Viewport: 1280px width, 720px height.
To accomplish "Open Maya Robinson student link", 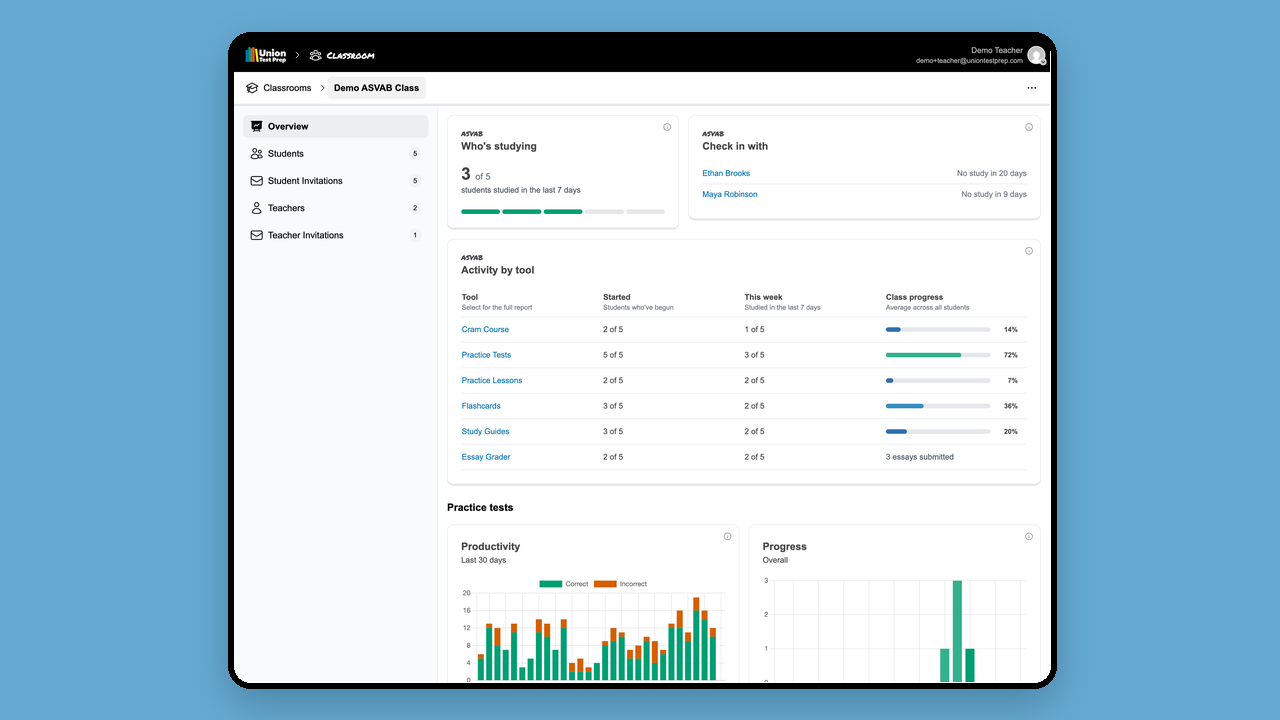I will [730, 195].
